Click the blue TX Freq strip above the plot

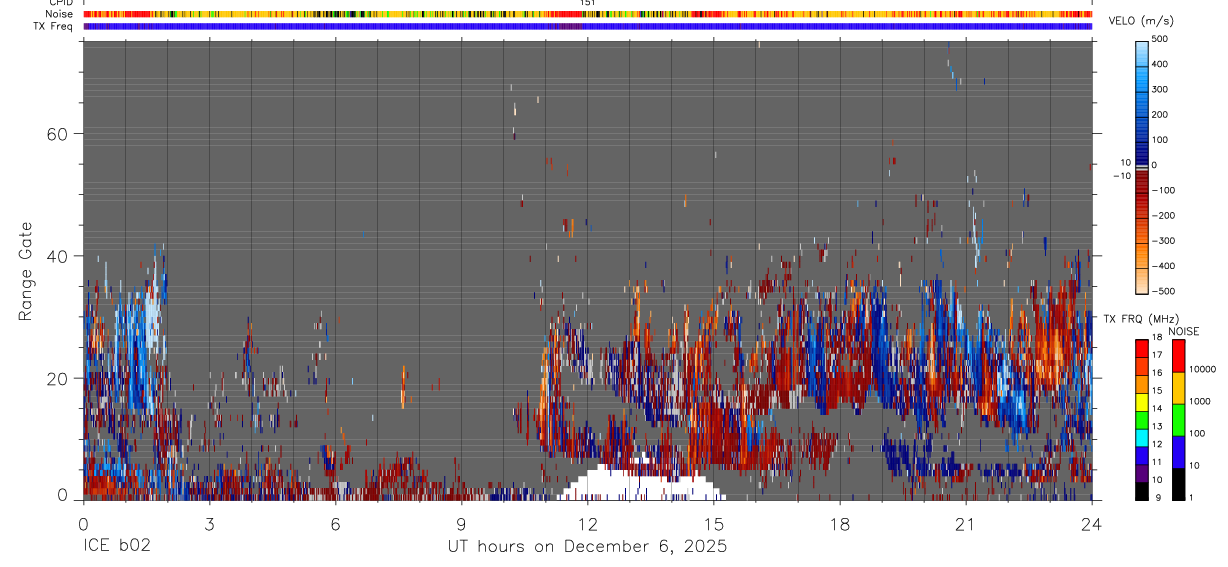588,26
